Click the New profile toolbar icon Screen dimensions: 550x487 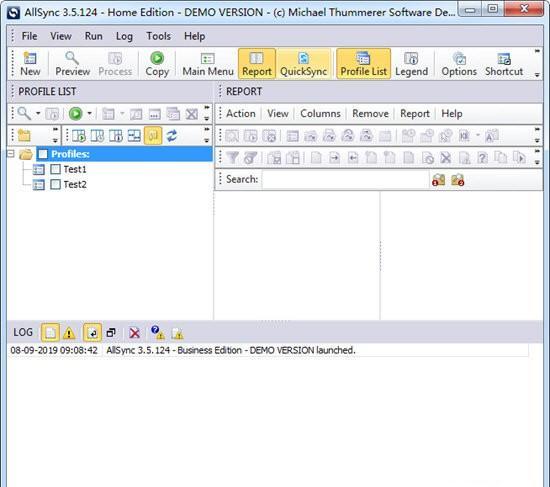pyautogui.click(x=29, y=64)
